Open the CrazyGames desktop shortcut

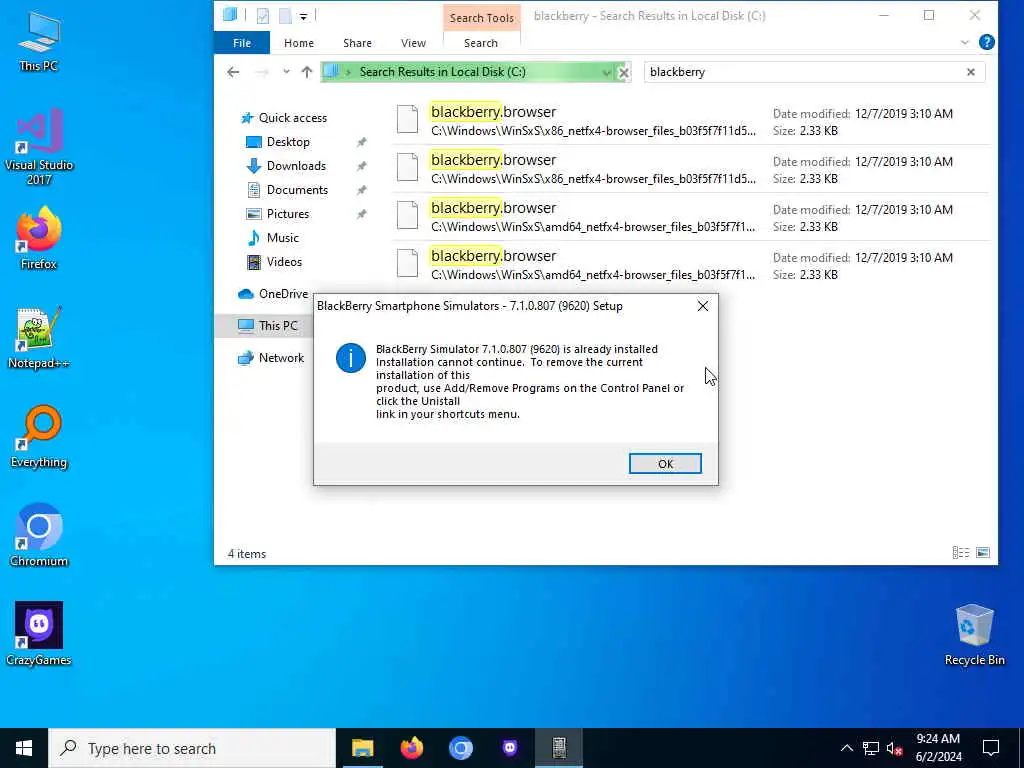coord(39,633)
